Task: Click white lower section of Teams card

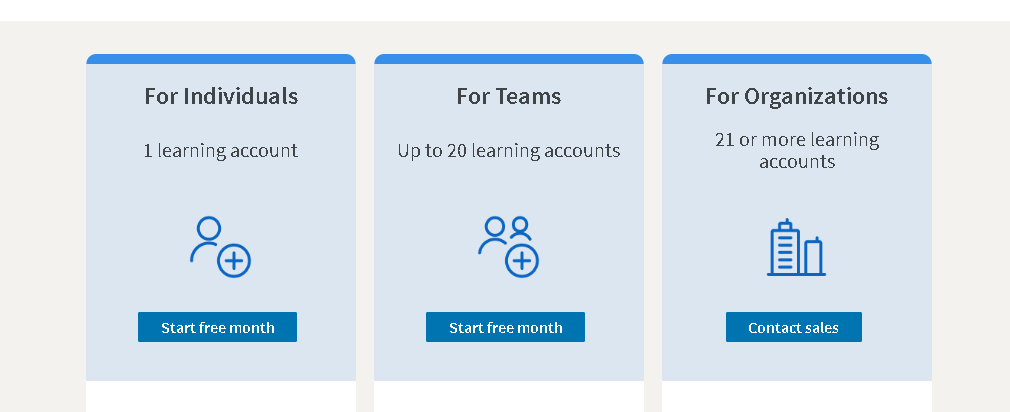Action: pos(509,397)
